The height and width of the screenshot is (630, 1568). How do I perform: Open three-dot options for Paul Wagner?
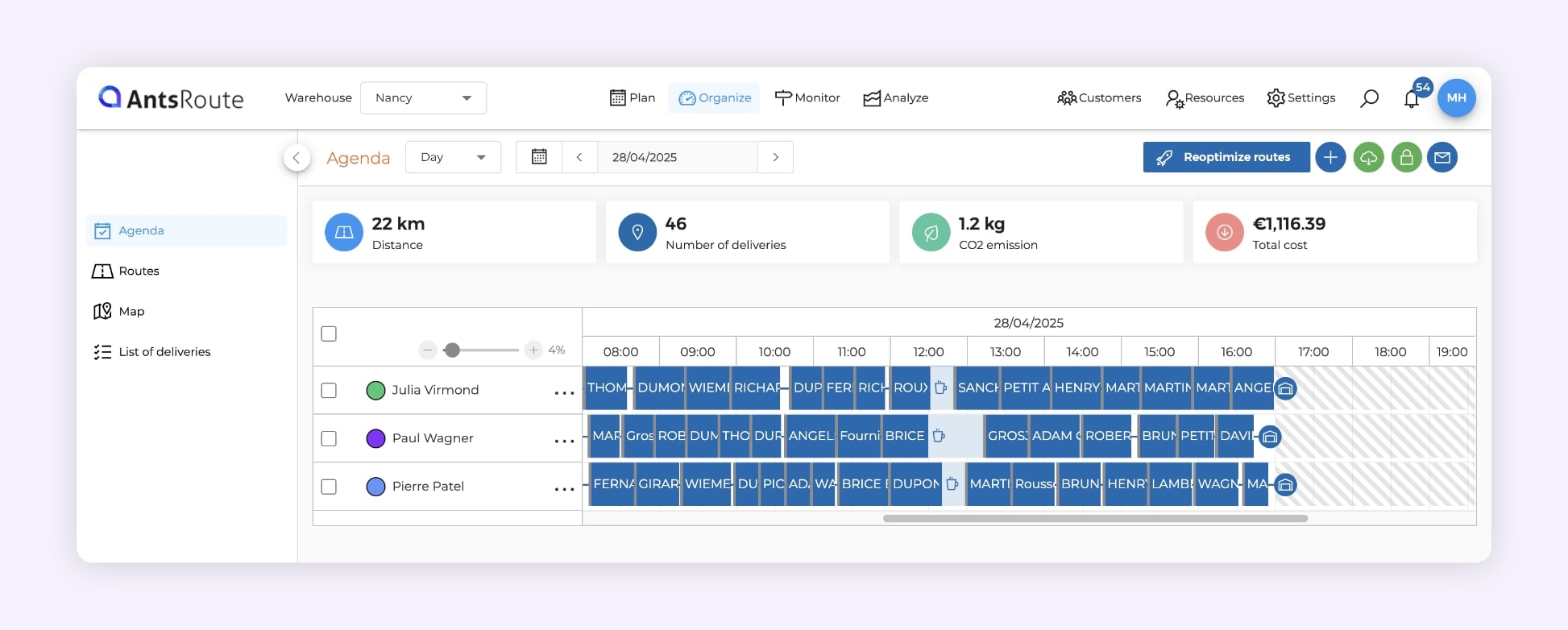pos(564,441)
